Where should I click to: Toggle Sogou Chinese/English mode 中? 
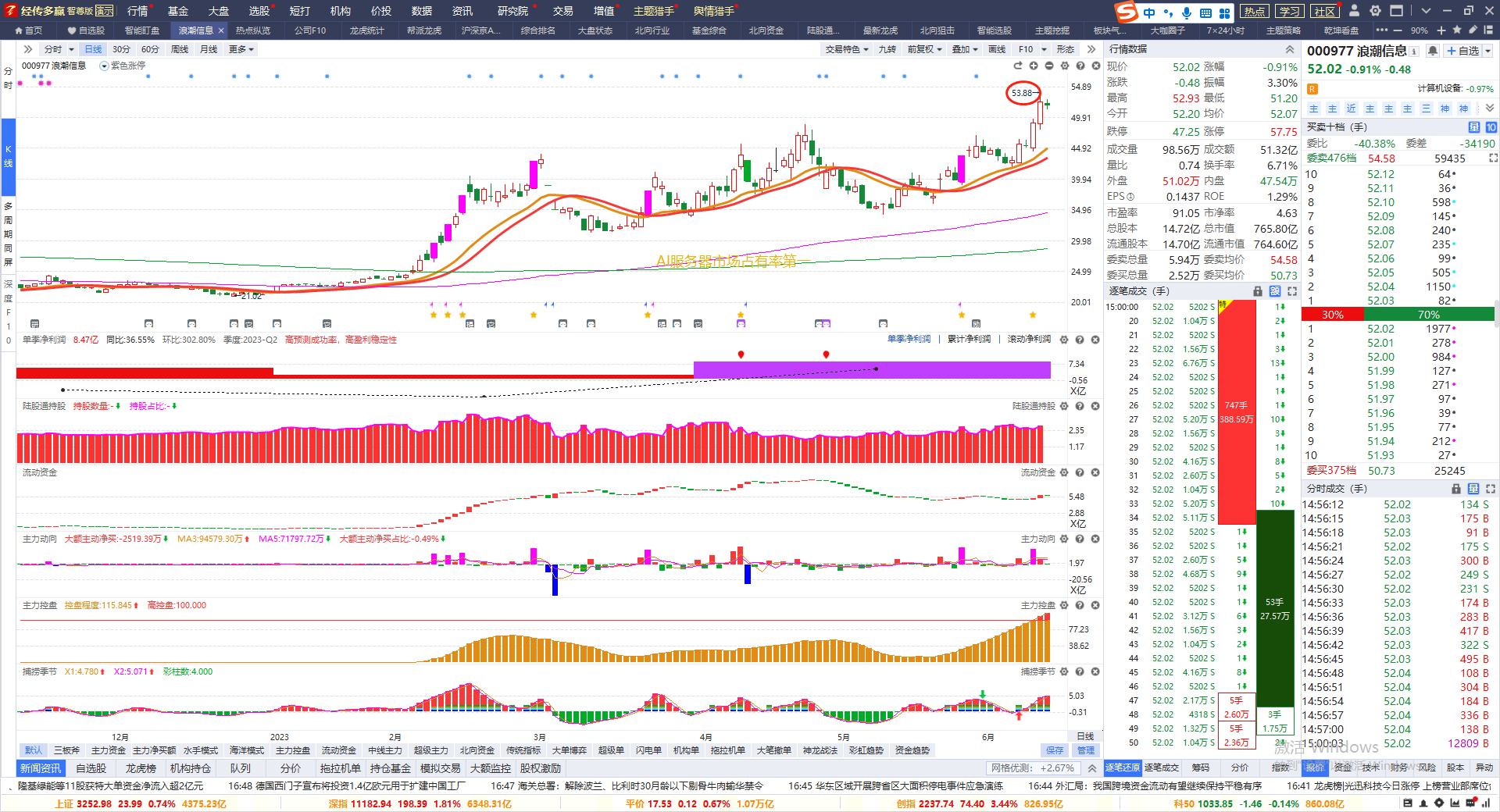tap(1149, 12)
